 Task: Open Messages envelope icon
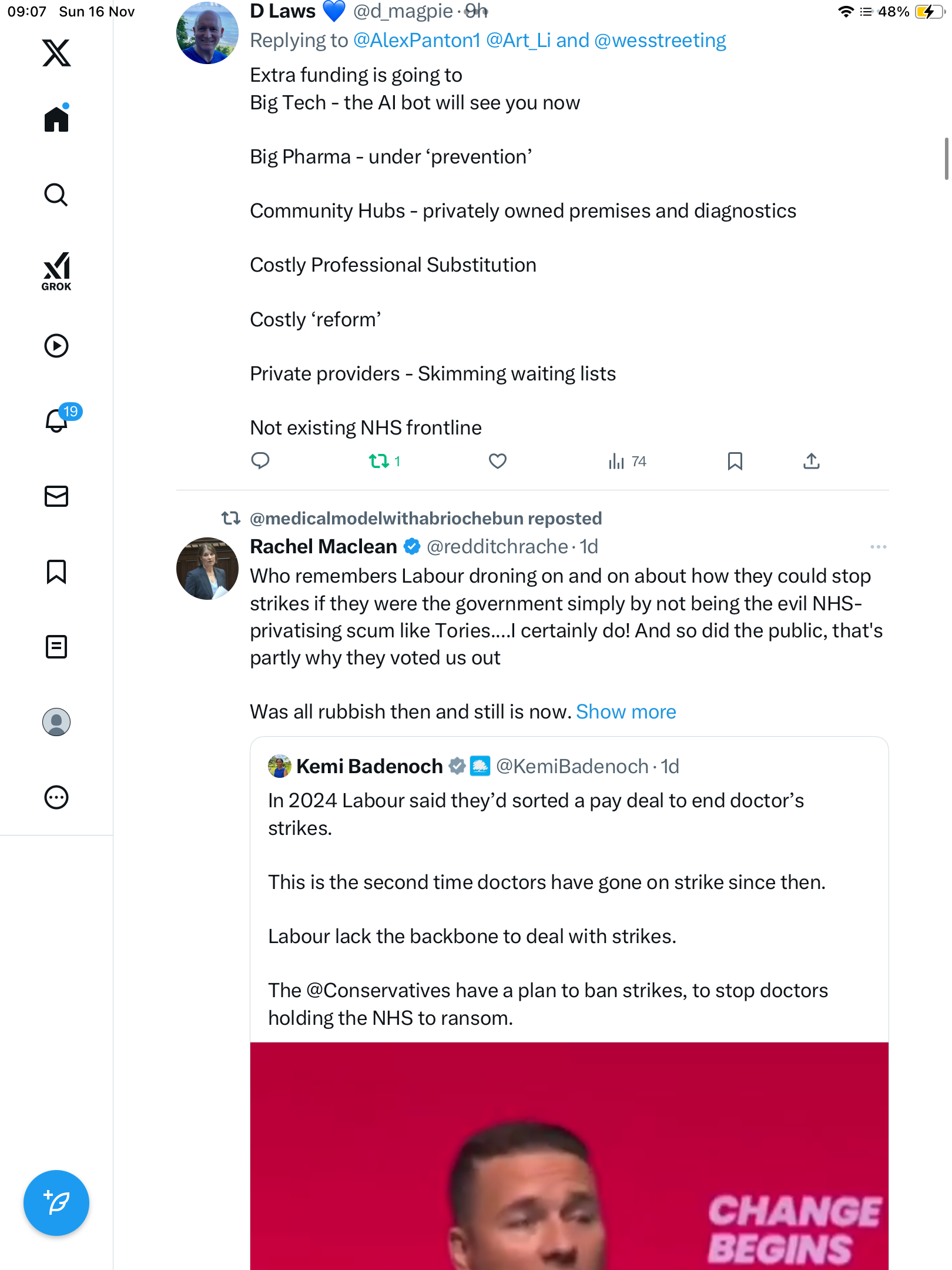(56, 496)
